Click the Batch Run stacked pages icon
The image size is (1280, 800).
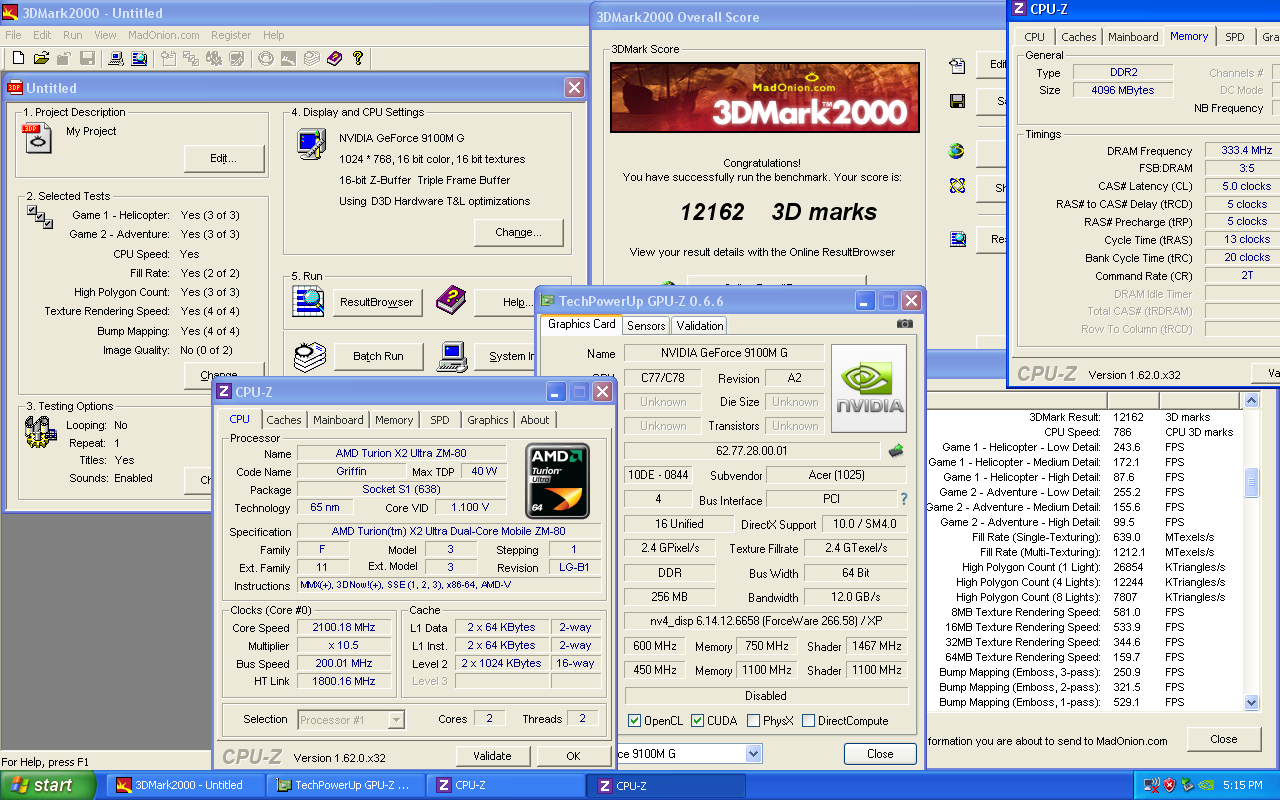[x=310, y=356]
